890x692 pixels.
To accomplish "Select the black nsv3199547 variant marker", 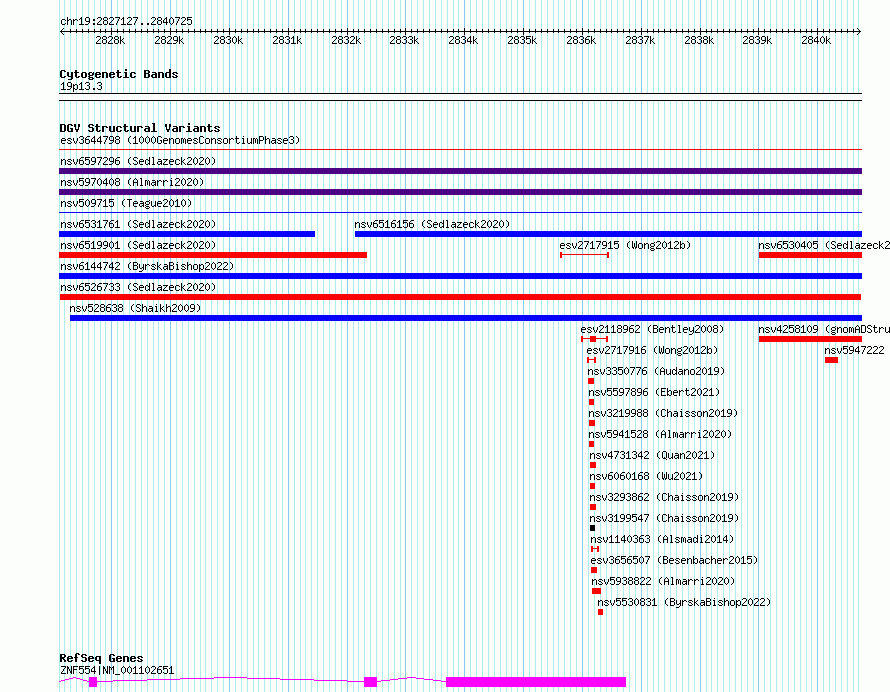I will [593, 528].
